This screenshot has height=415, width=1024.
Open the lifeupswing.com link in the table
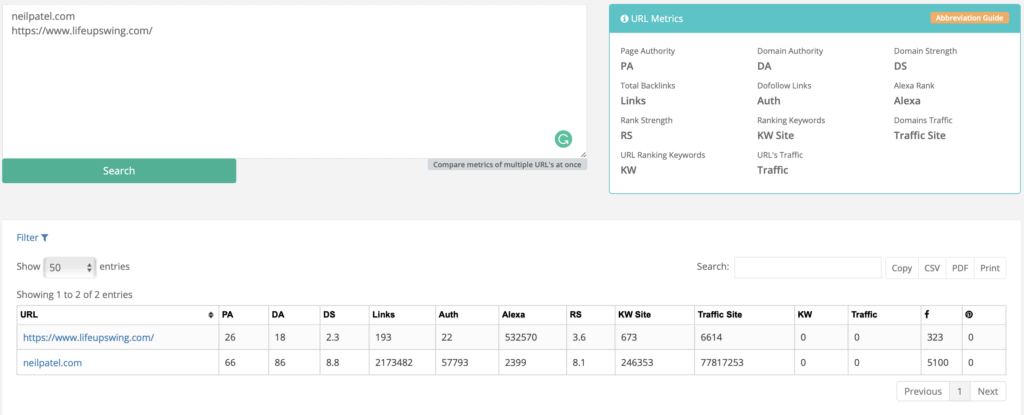click(89, 338)
